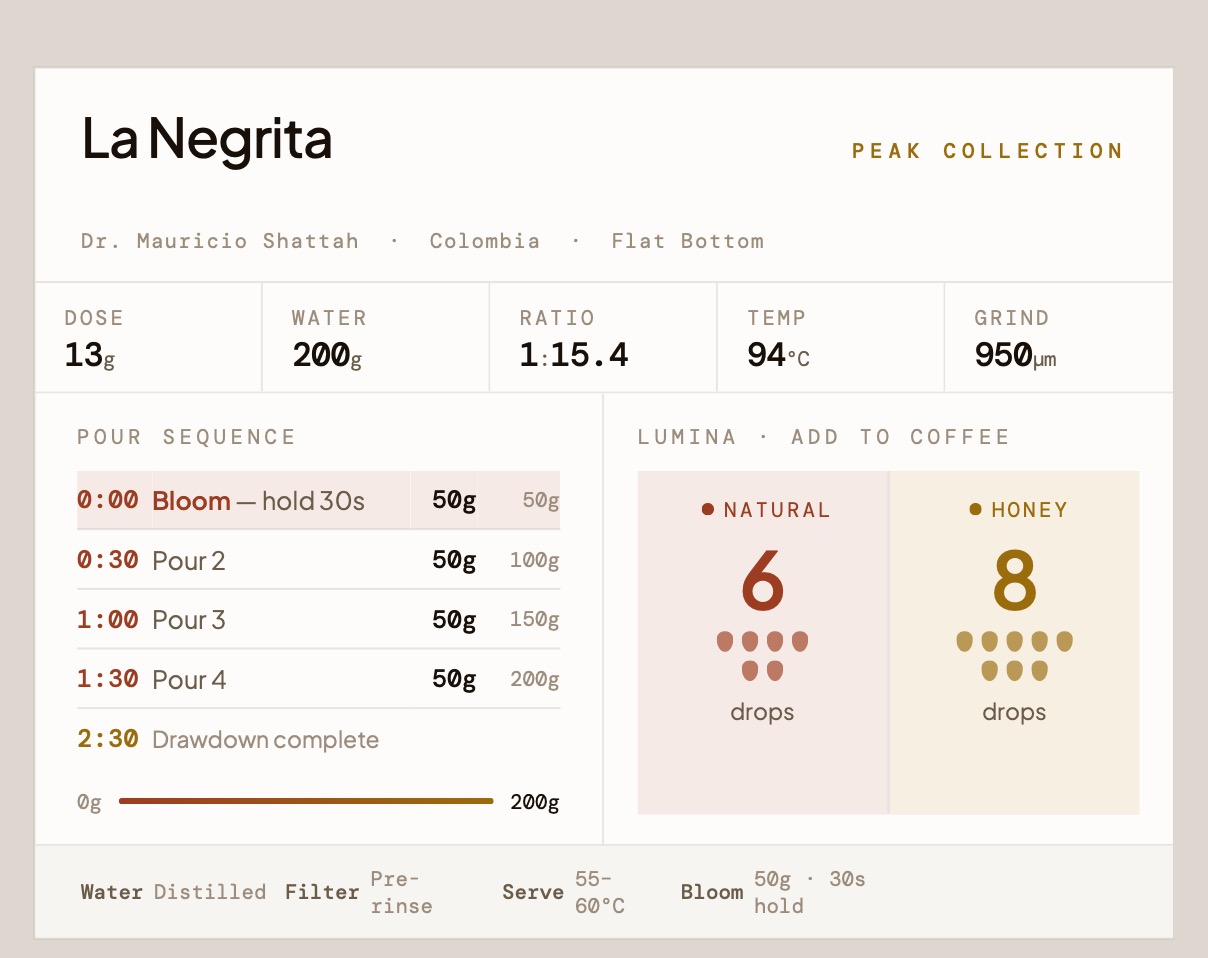Click the Bloom 50g · 30s hold footer note
This screenshot has height=958, width=1208.
(773, 892)
